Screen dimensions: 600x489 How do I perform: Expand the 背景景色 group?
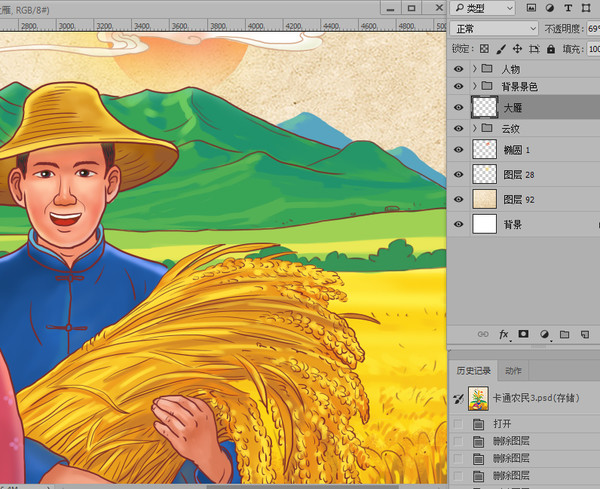(x=475, y=86)
